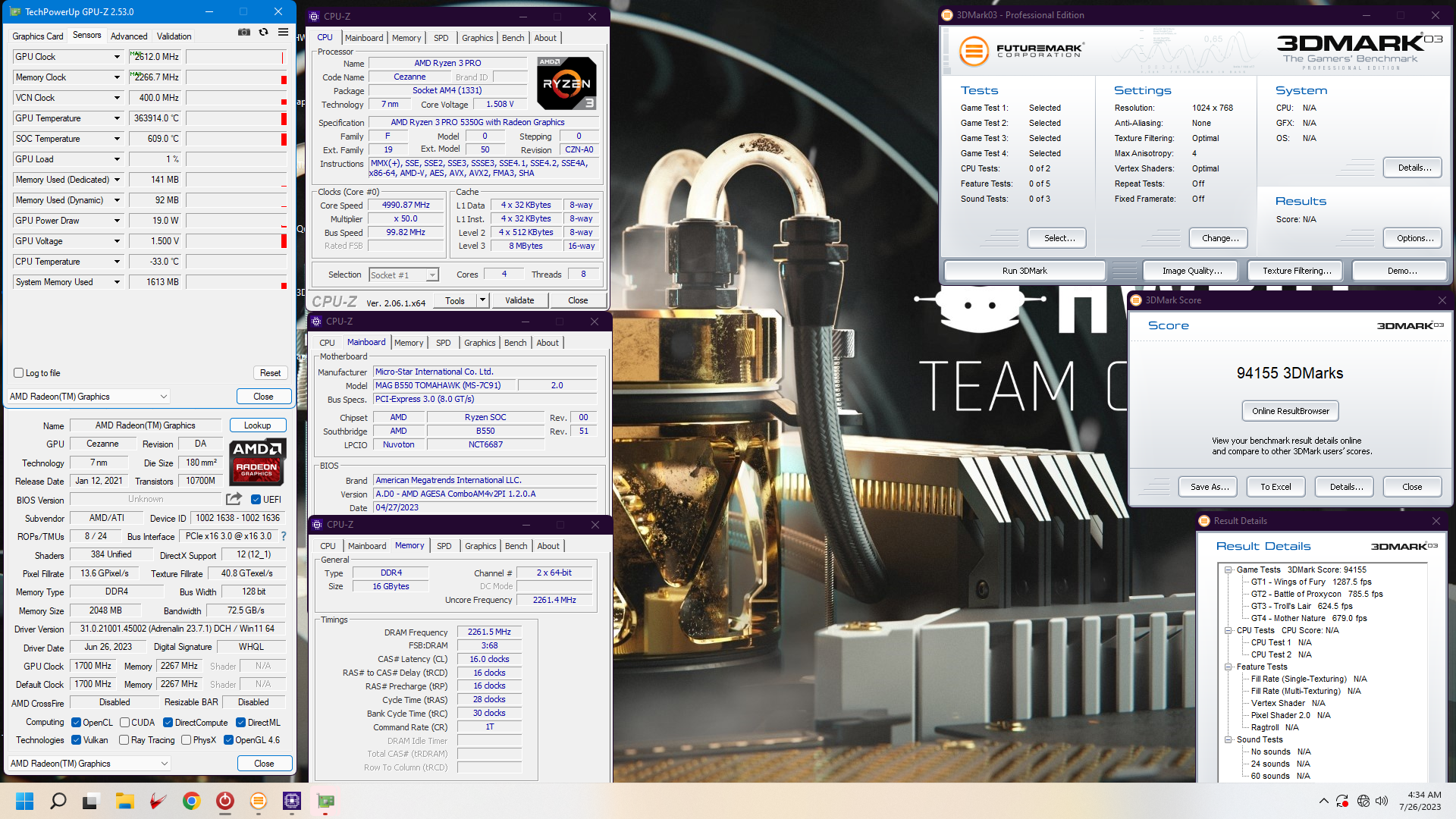The width and height of the screenshot is (1456, 819).
Task: Click red power icon app on taskbar
Action: click(x=224, y=801)
